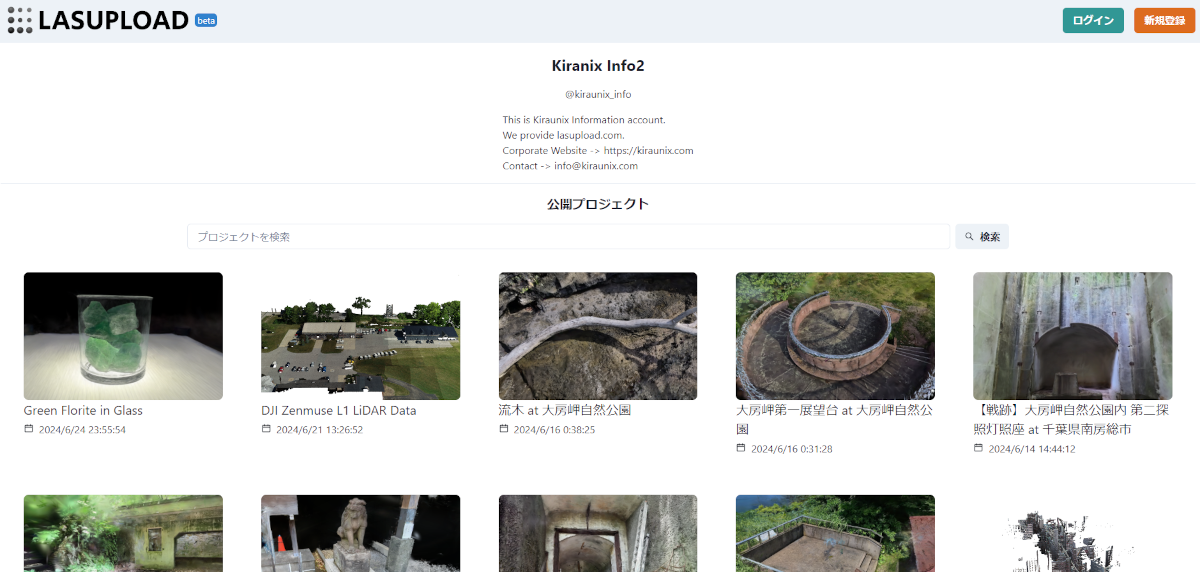Click the date text 2024/6/24 23:55:54

pos(82,430)
